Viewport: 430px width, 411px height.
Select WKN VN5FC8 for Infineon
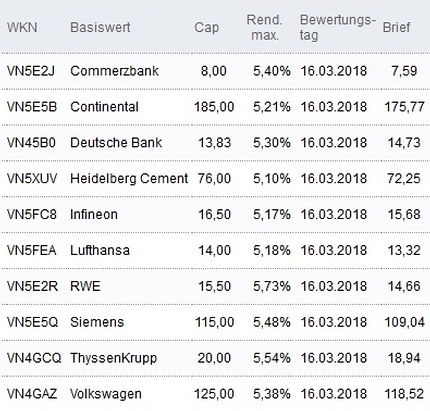[32, 214]
